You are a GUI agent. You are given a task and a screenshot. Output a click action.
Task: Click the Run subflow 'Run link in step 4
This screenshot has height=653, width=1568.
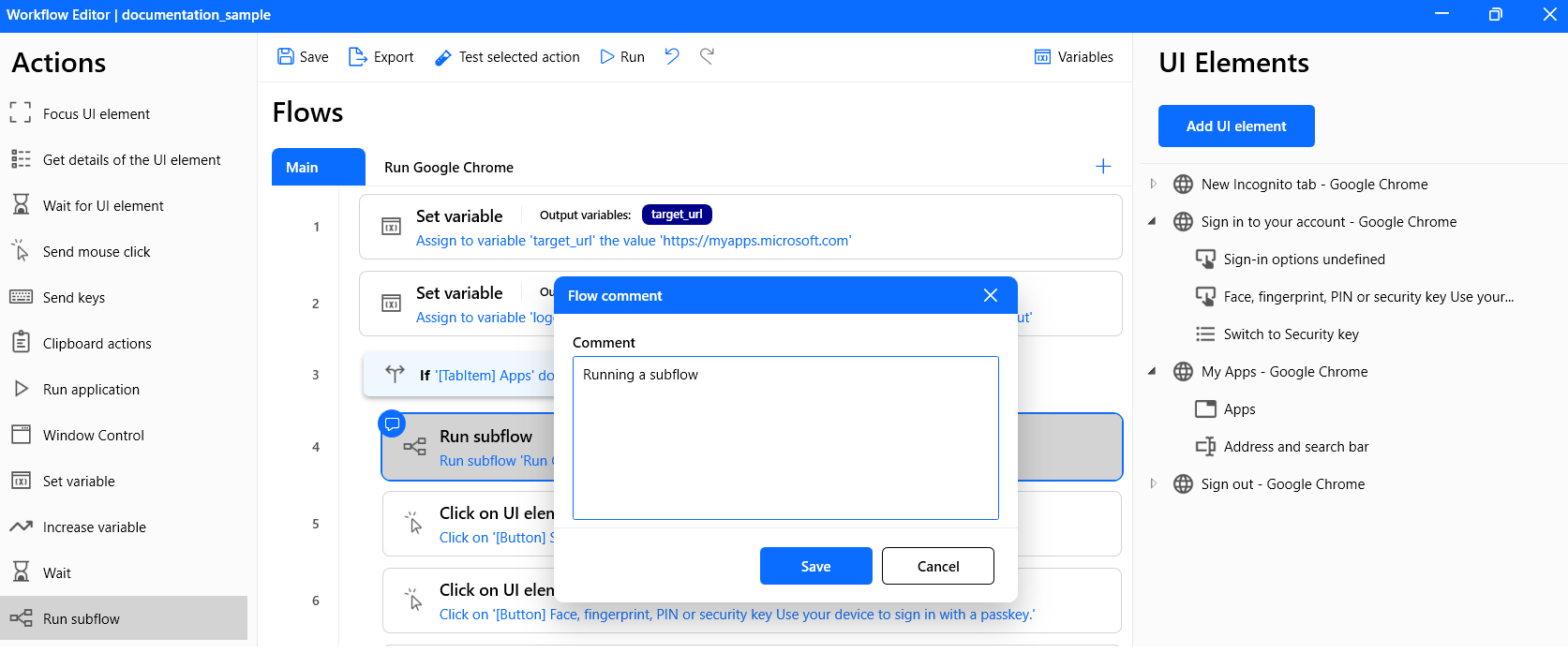click(x=497, y=461)
